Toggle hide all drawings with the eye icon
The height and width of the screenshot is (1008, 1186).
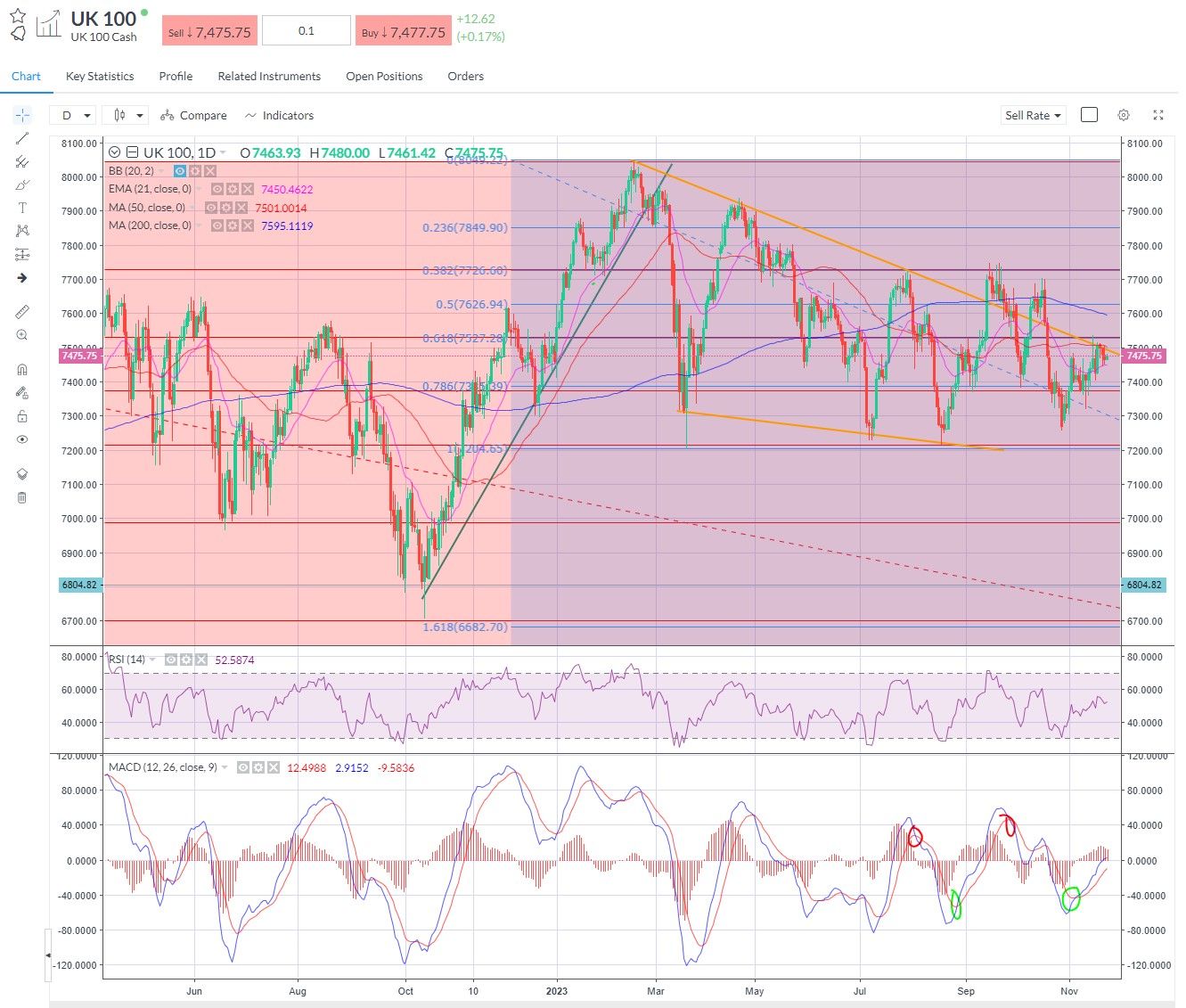(22, 439)
